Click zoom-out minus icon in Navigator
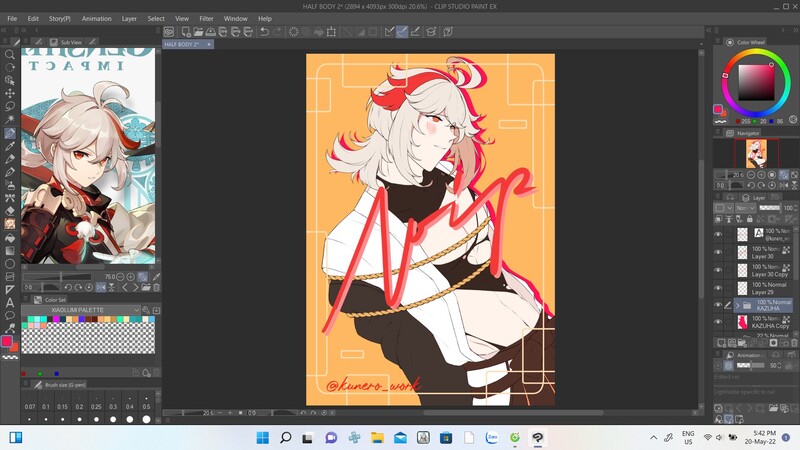 coord(751,174)
